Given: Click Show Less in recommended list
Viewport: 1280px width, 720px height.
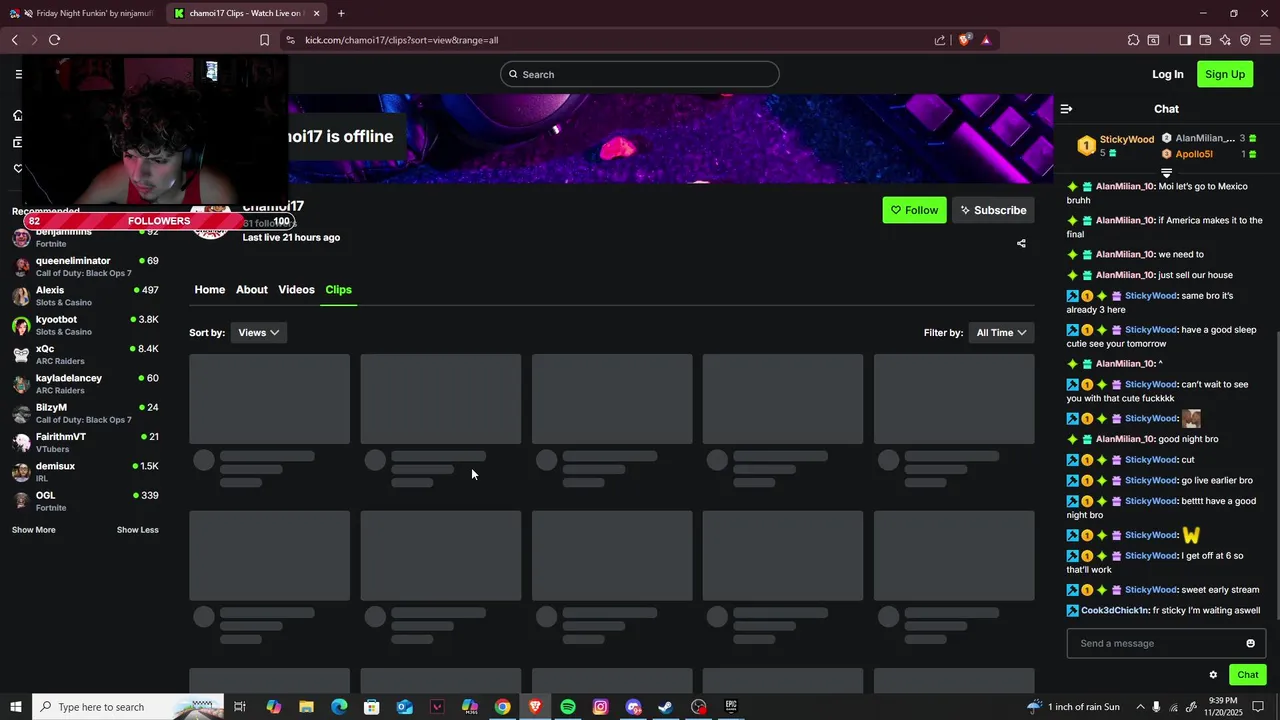Looking at the screenshot, I should [138, 530].
